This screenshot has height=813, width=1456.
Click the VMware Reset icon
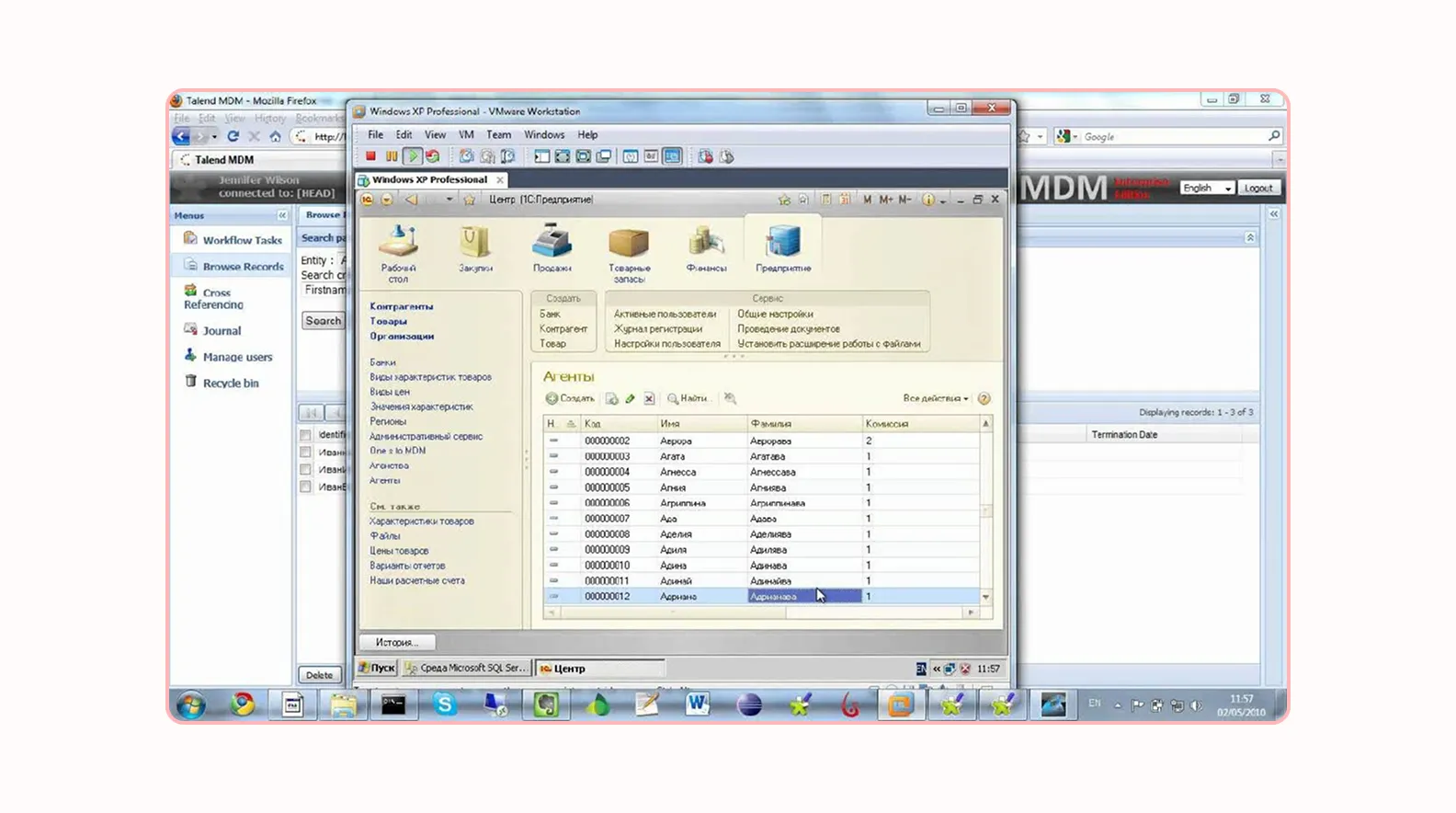coord(432,156)
